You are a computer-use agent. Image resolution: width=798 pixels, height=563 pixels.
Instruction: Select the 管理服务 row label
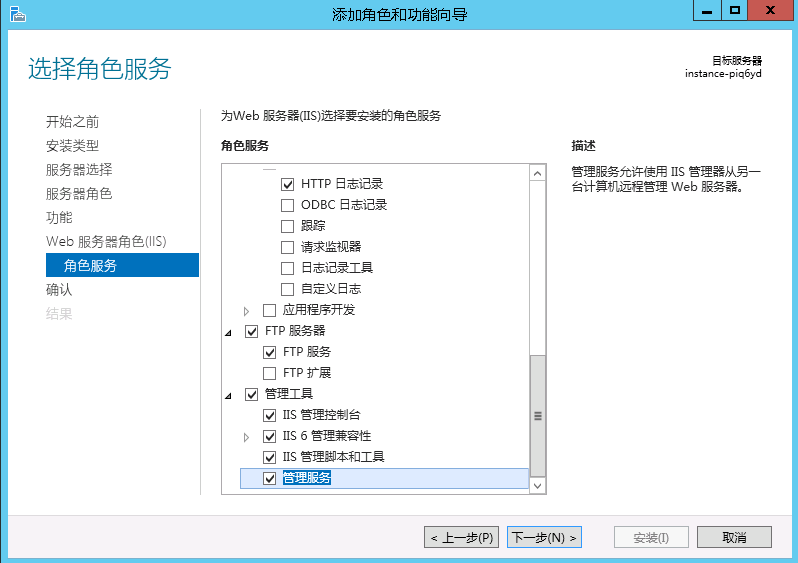pos(307,478)
